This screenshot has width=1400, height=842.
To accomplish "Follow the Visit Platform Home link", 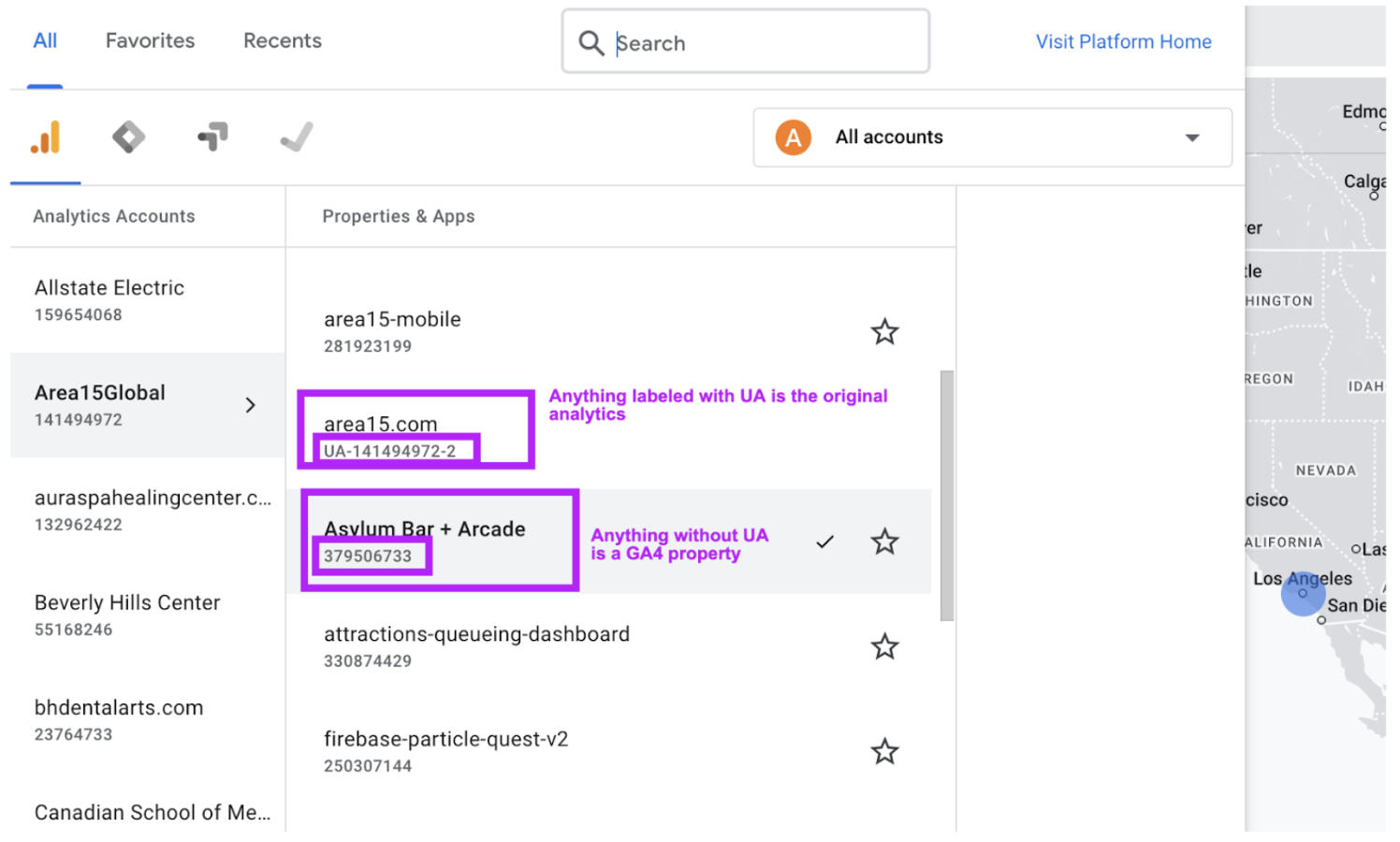I will point(1123,42).
